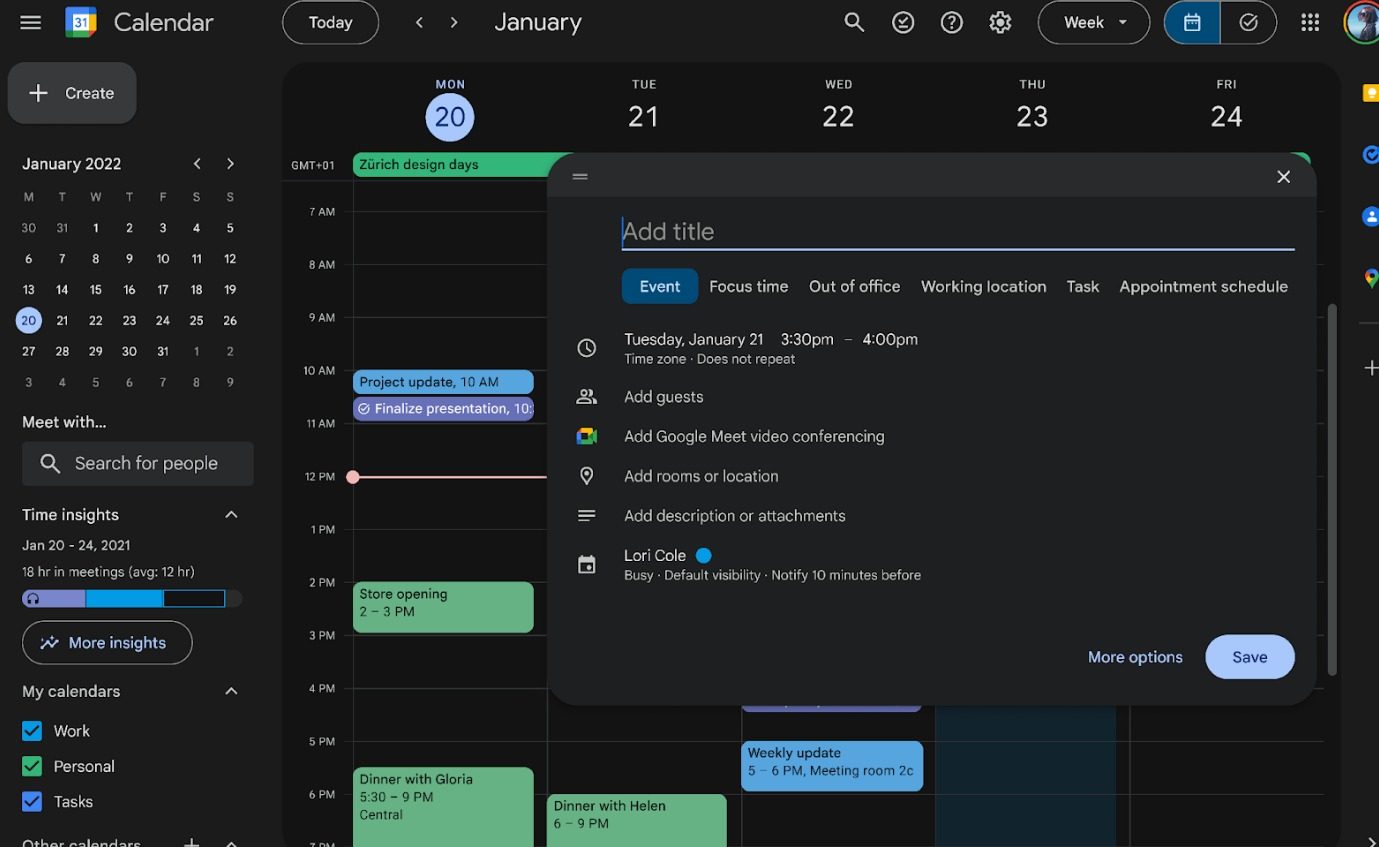Select the Focus time tab
The height and width of the screenshot is (847, 1379).
click(x=748, y=286)
